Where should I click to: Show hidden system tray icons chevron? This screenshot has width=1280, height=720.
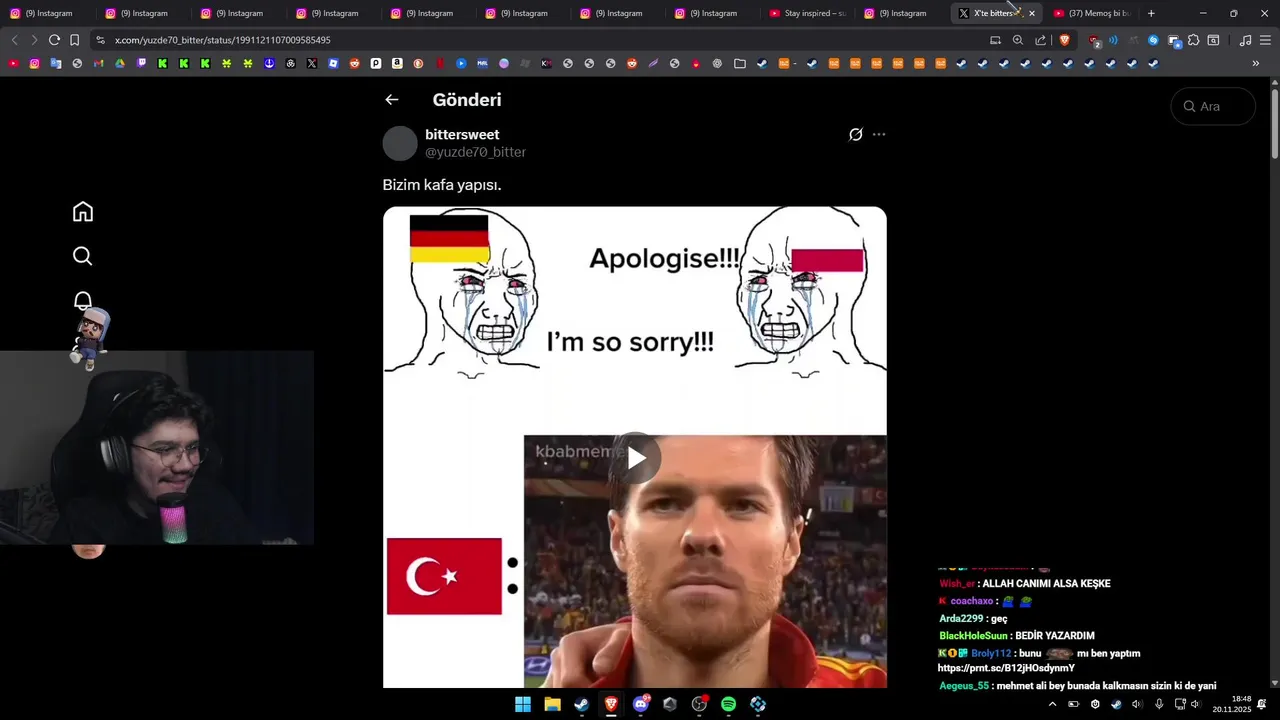pos(1052,704)
